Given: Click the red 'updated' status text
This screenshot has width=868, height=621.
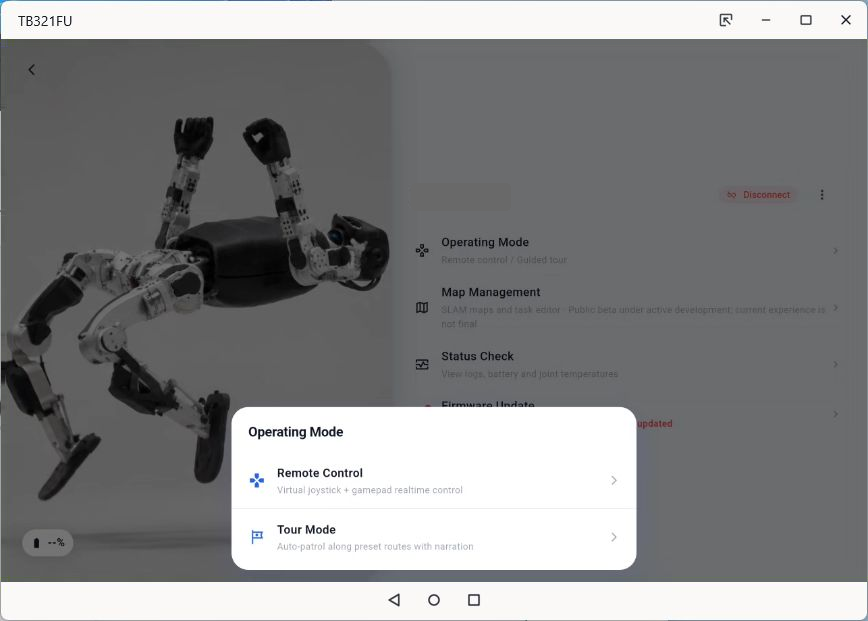Looking at the screenshot, I should [655, 423].
